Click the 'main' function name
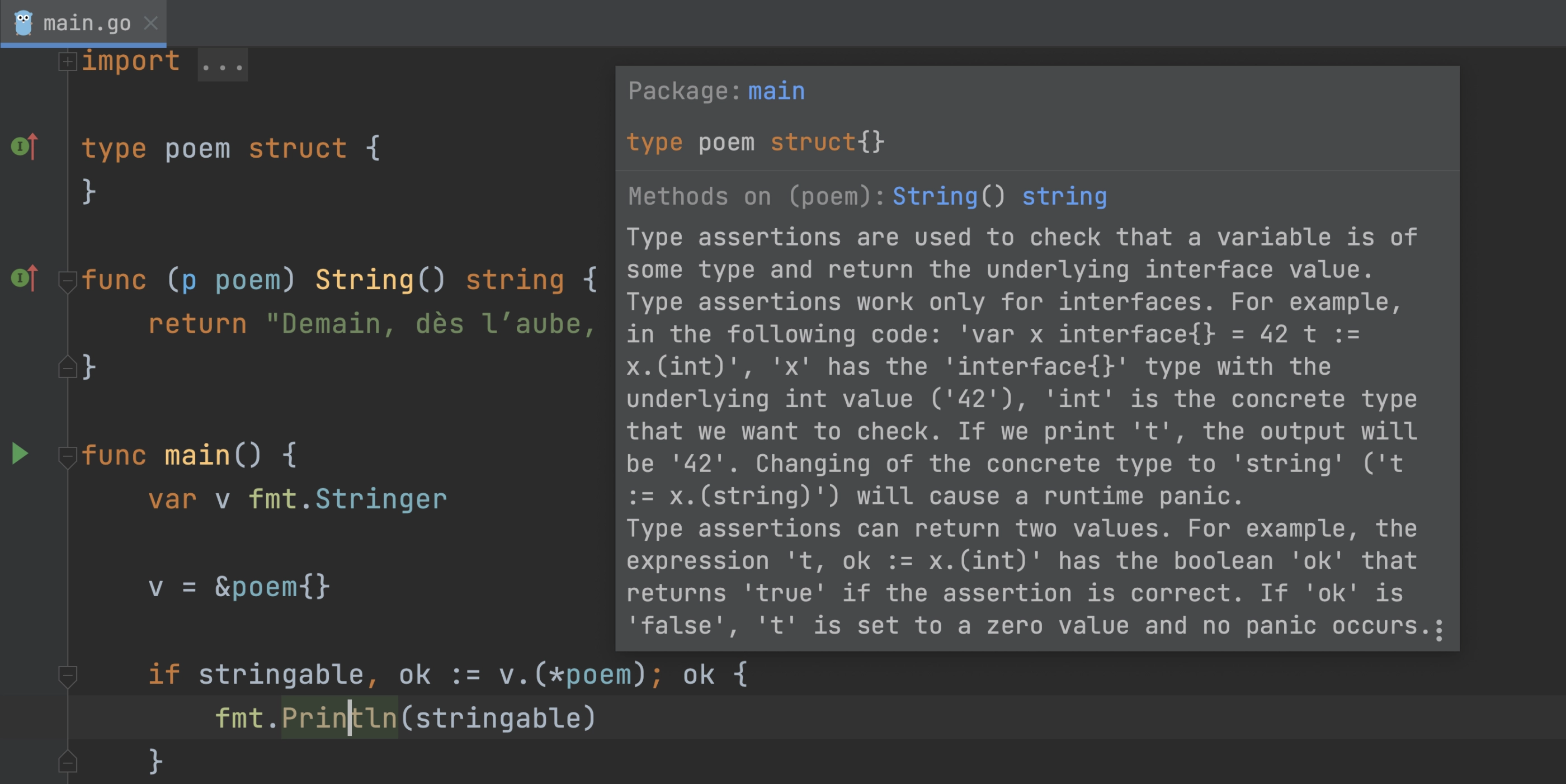Image resolution: width=1566 pixels, height=784 pixels. (197, 455)
